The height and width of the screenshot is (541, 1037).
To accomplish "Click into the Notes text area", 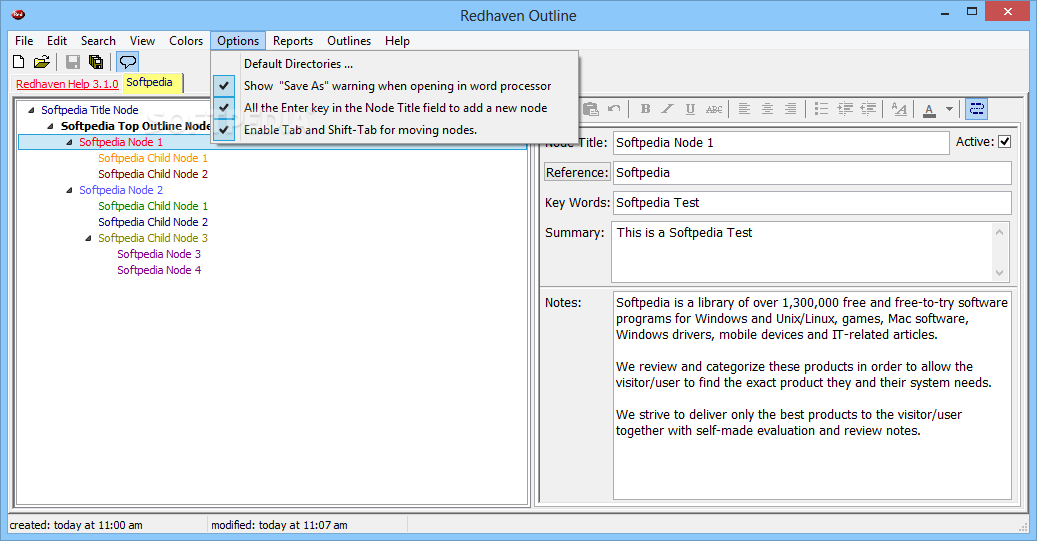I will [x=812, y=395].
